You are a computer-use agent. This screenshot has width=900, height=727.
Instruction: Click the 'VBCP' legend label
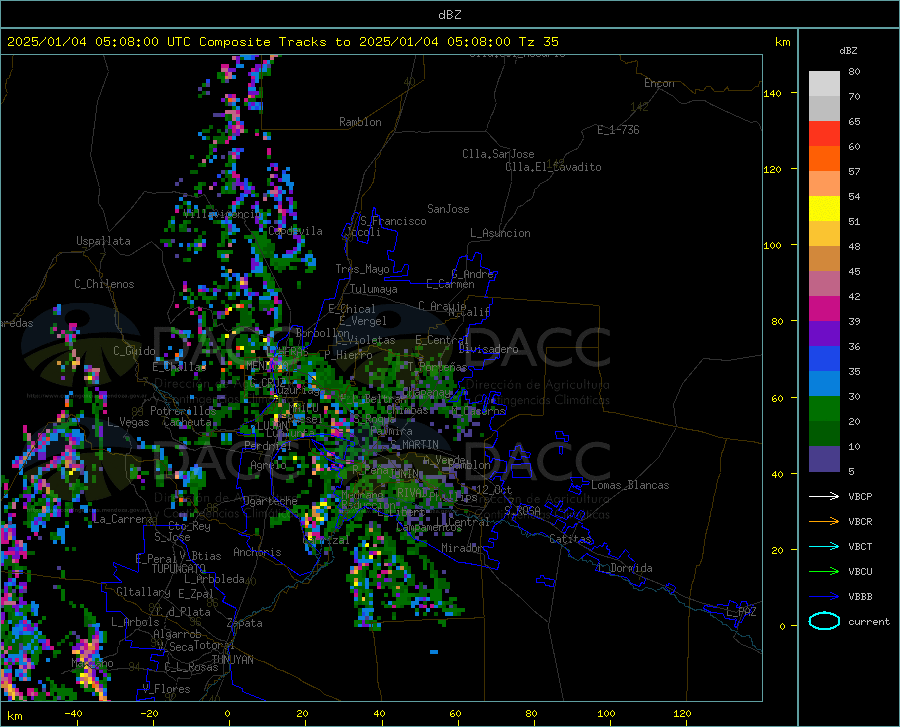click(860, 496)
